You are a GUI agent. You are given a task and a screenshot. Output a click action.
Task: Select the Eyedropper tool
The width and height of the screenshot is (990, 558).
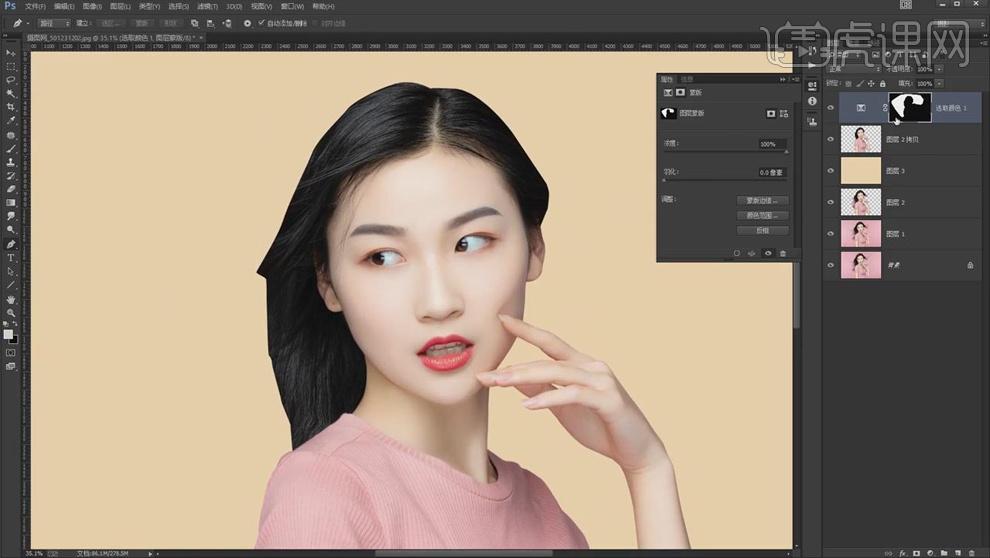[x=11, y=121]
